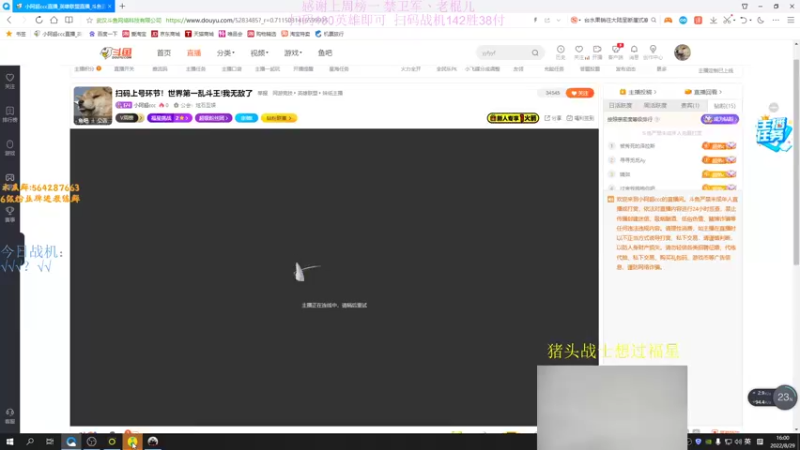The image size is (800, 450).
Task: Open viewing history clock icon
Action: point(560,49)
